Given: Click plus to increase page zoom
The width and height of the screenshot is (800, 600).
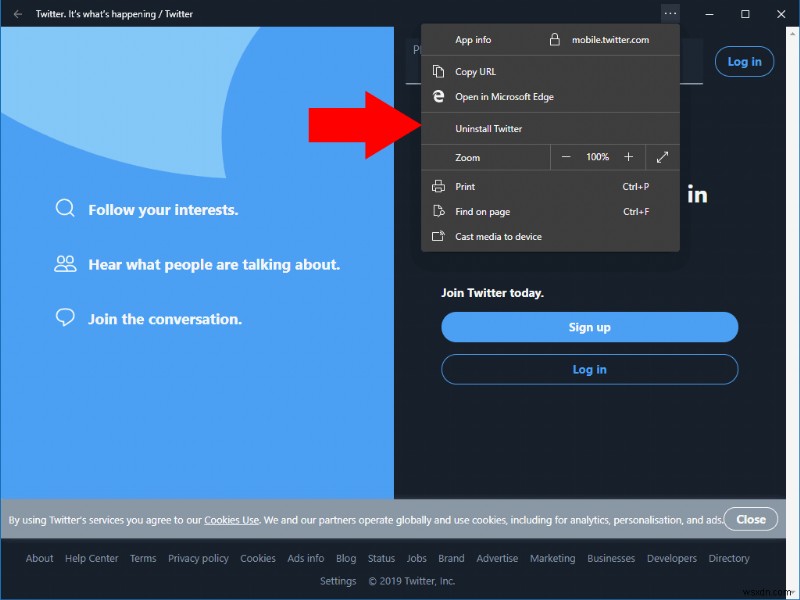Looking at the screenshot, I should pos(628,157).
